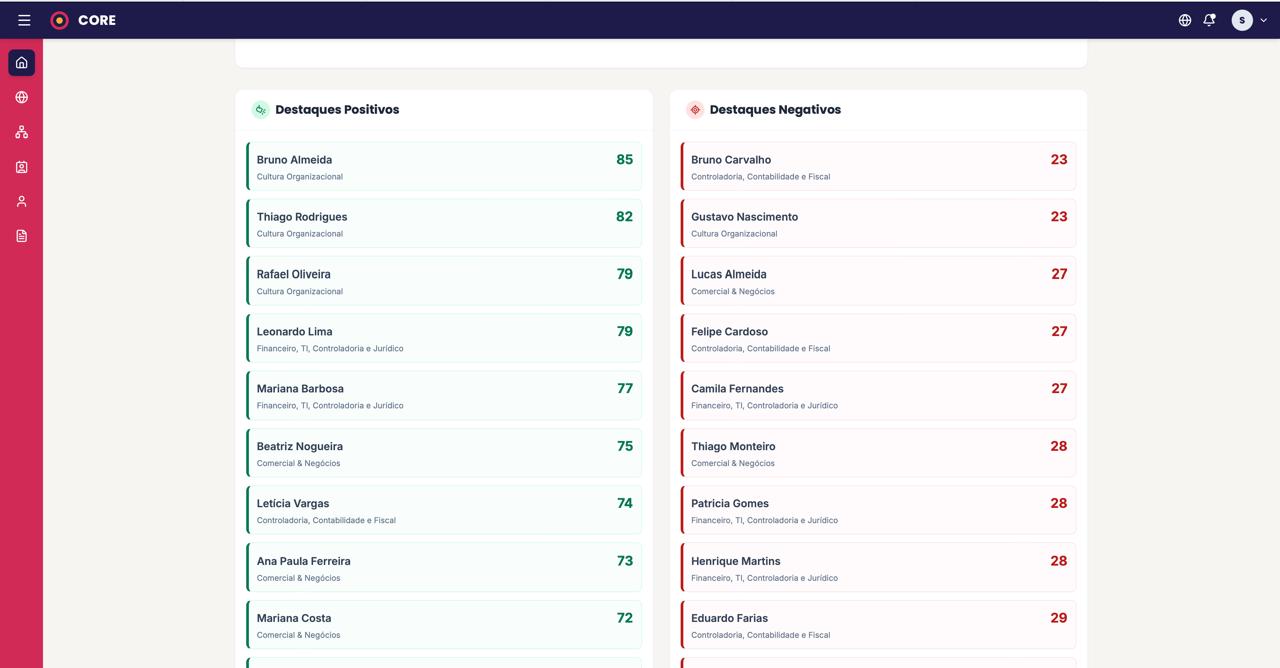Expand the user account dropdown chevron

tap(1264, 20)
